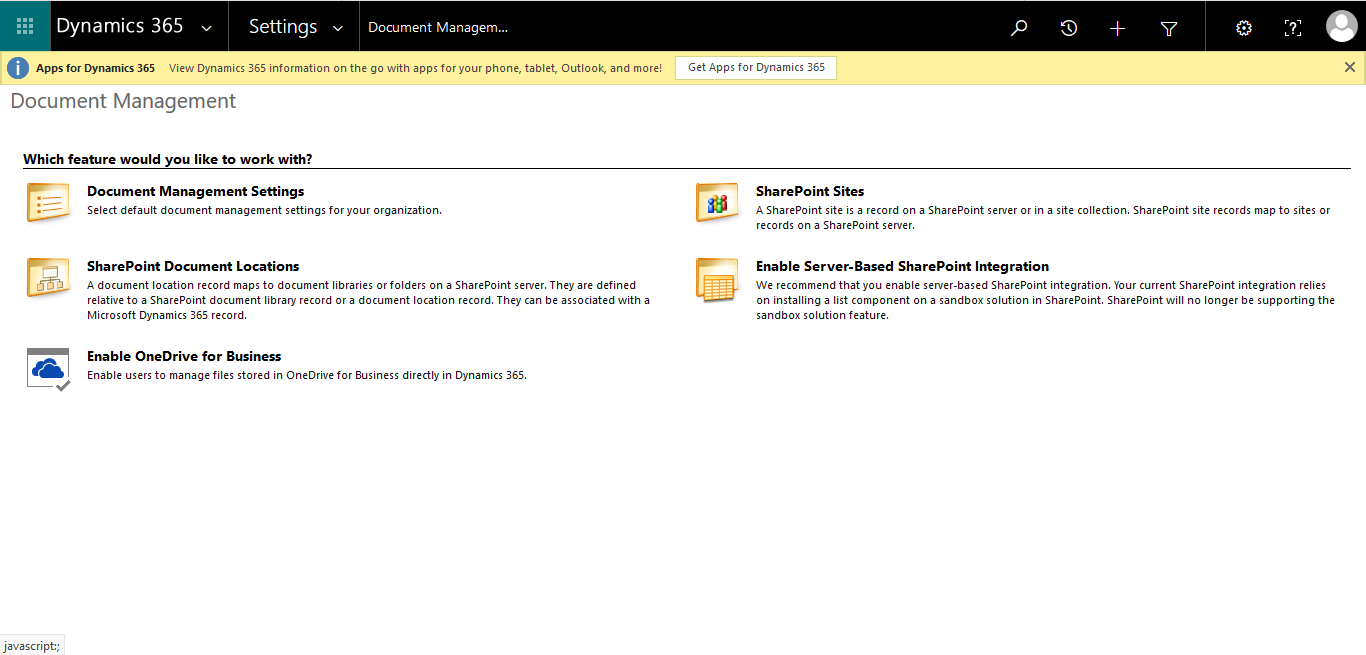The width and height of the screenshot is (1366, 655).
Task: Open Enable OneDrive for Business link
Action: [x=184, y=356]
